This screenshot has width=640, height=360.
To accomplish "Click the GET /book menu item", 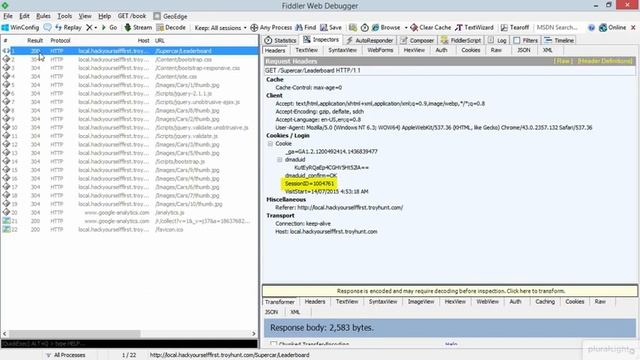I will pyautogui.click(x=131, y=16).
